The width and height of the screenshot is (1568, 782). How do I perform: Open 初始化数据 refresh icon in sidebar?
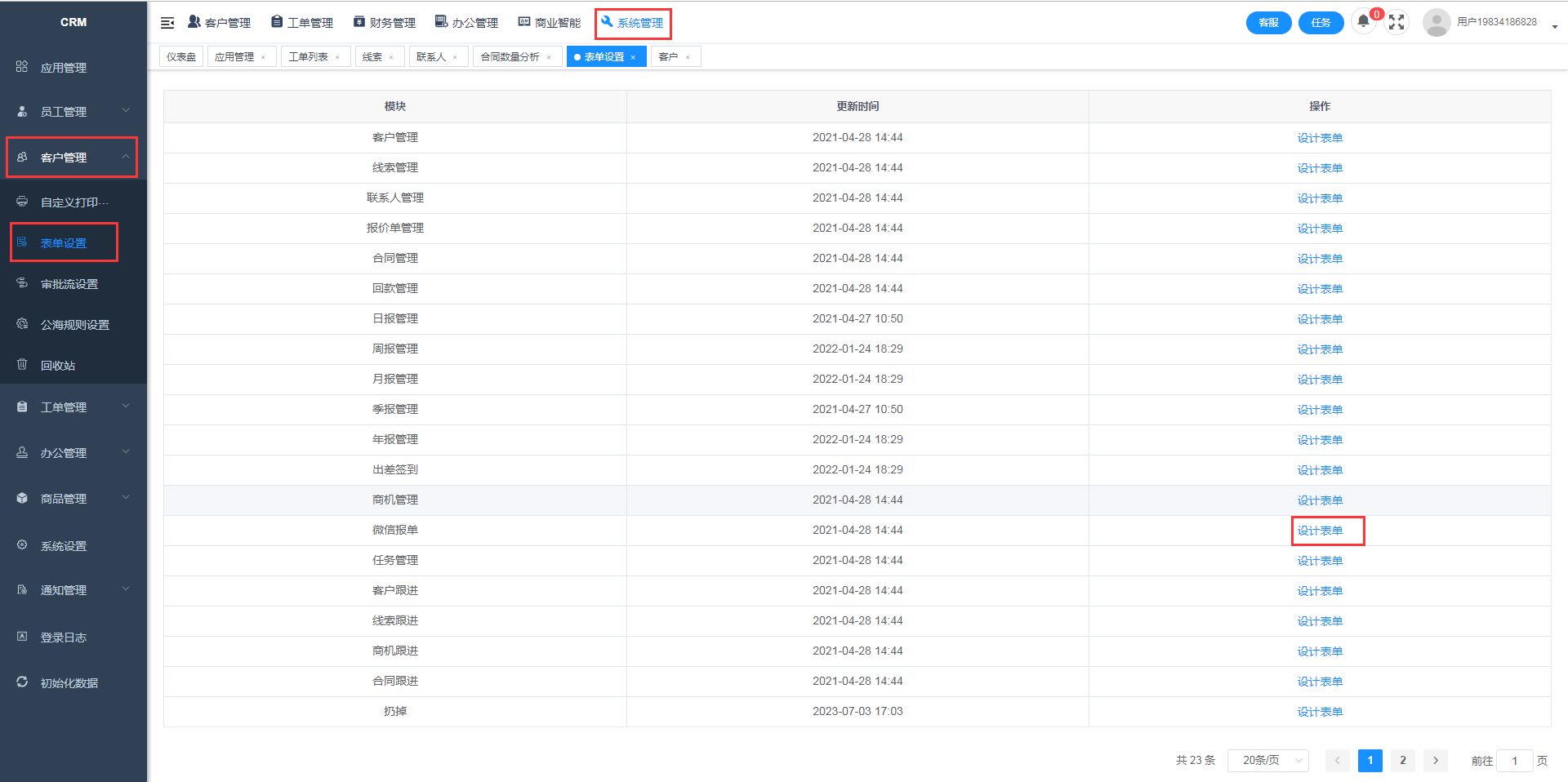(23, 682)
